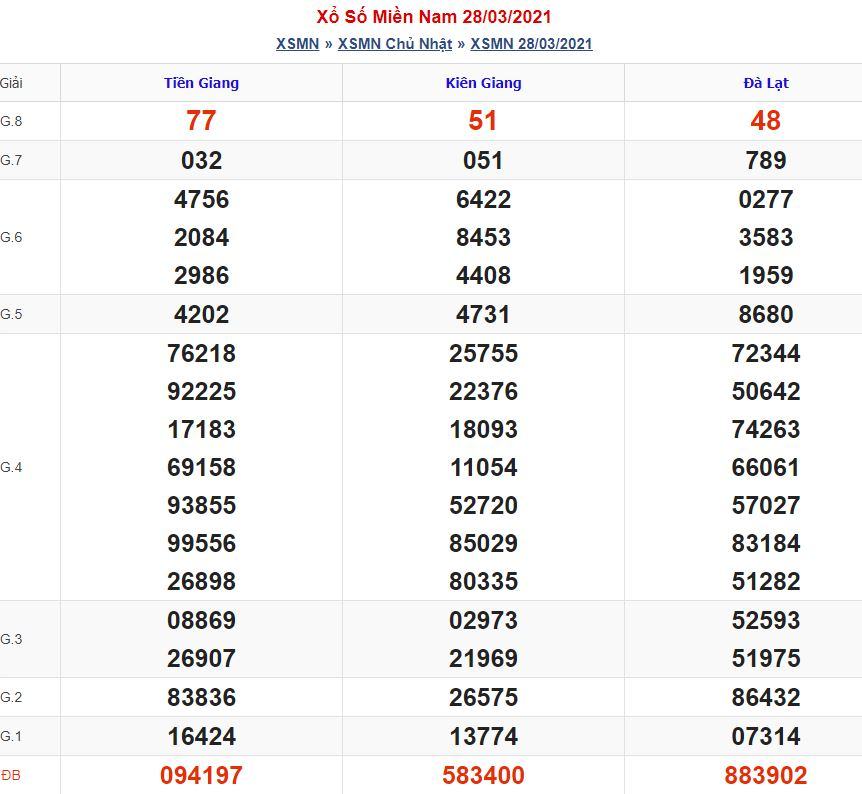The width and height of the screenshot is (862, 794).
Task: Click the red two-digit G.8 number 51
Action: point(483,121)
